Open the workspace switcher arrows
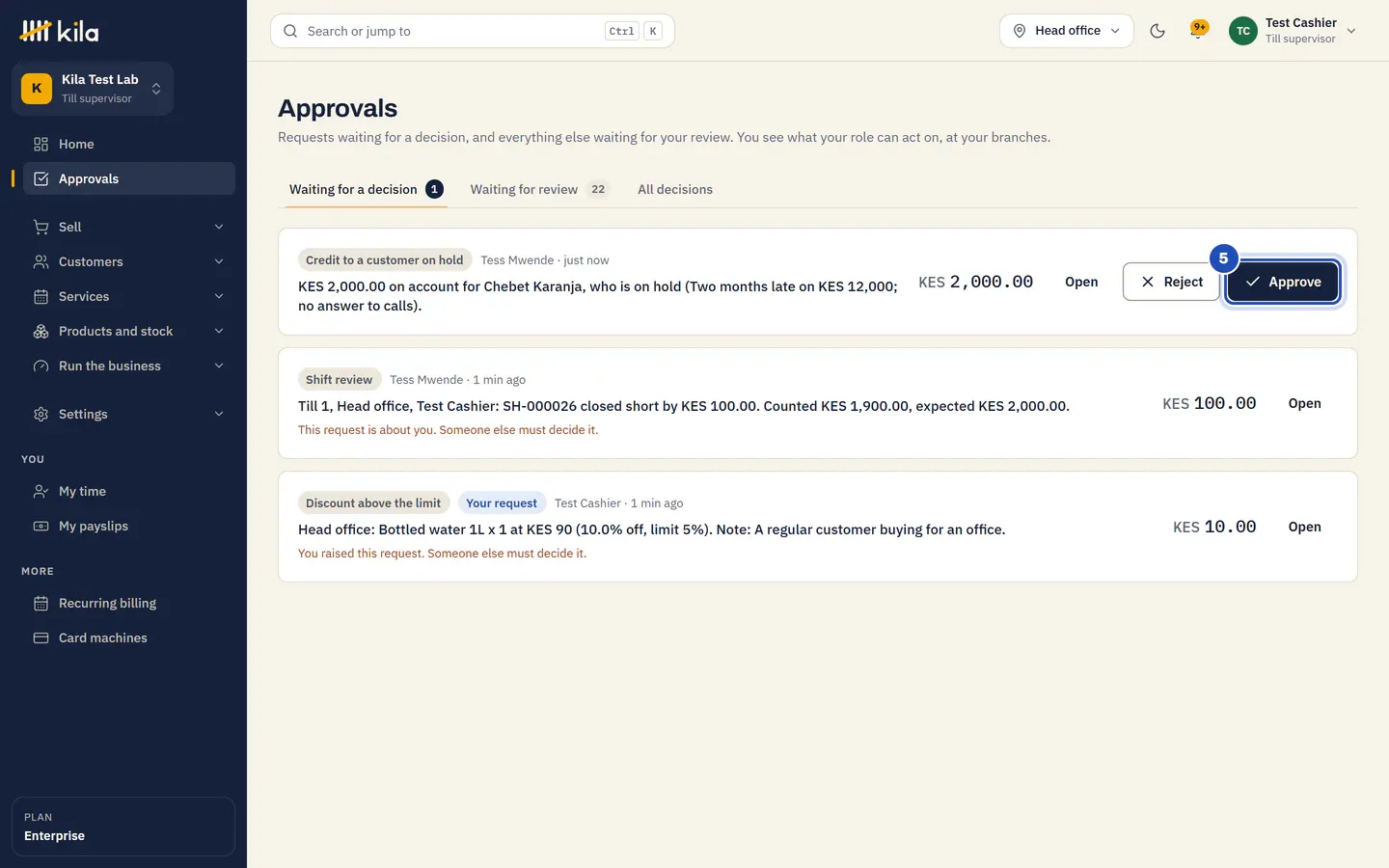 coord(156,89)
